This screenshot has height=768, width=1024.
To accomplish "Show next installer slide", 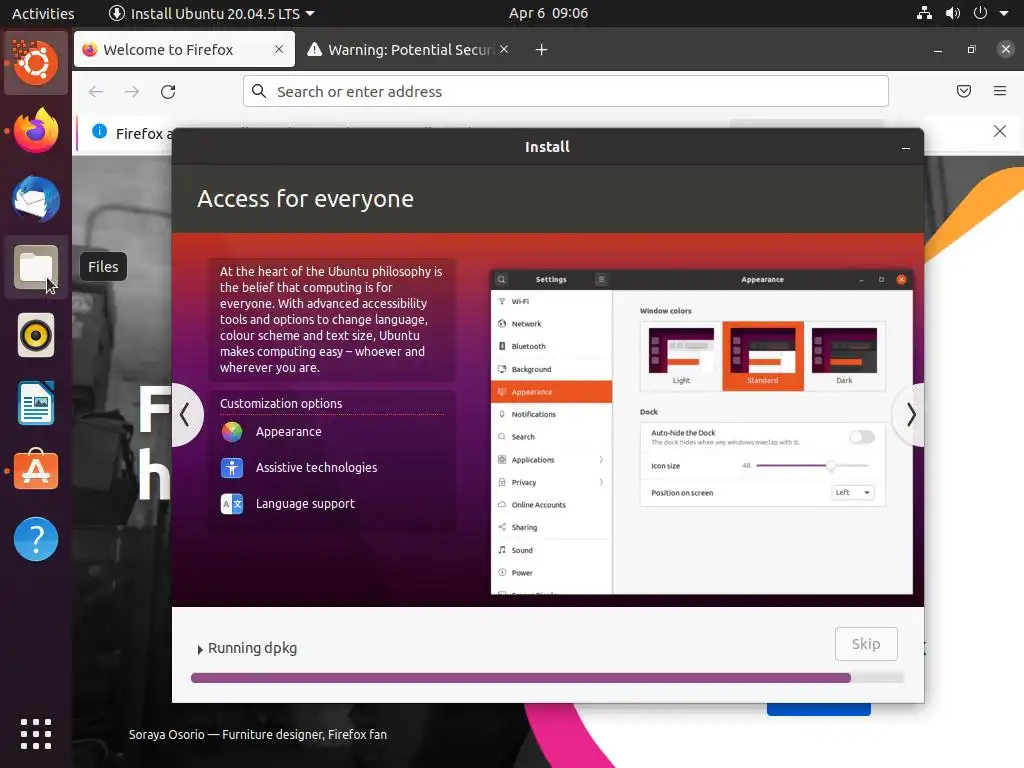I will (910, 415).
